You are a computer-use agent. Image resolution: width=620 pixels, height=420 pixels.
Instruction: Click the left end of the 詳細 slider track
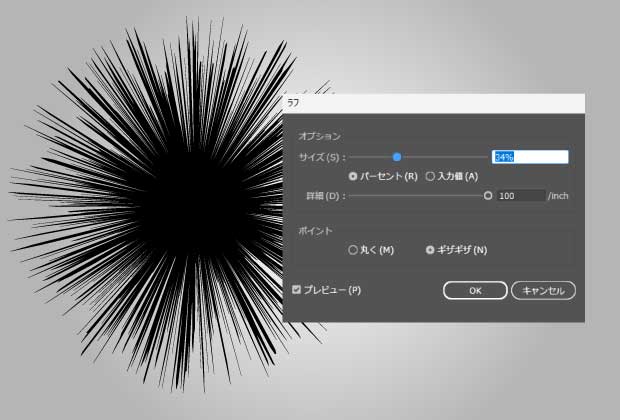point(352,196)
